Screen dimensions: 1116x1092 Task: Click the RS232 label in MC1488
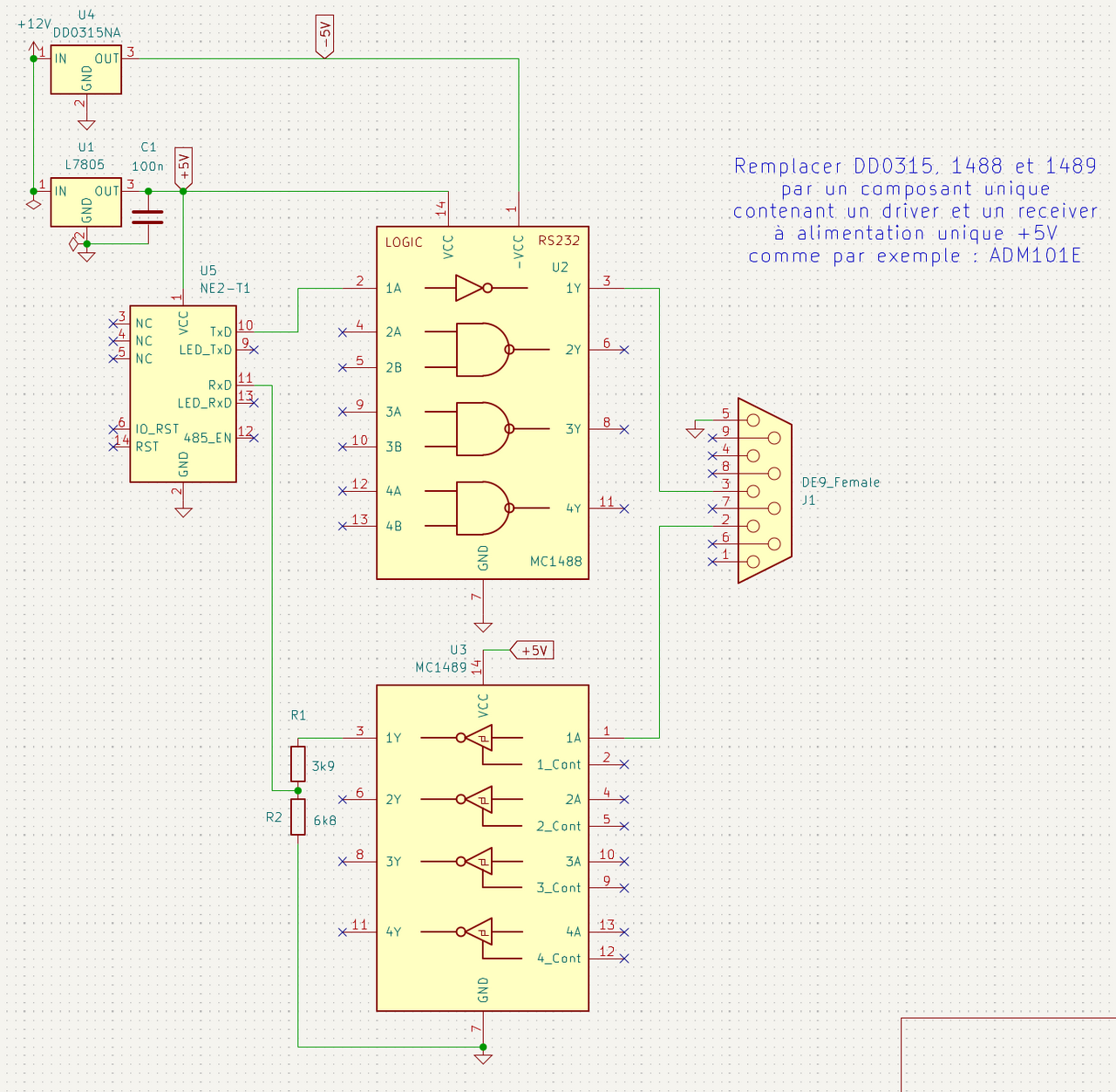pos(559,241)
